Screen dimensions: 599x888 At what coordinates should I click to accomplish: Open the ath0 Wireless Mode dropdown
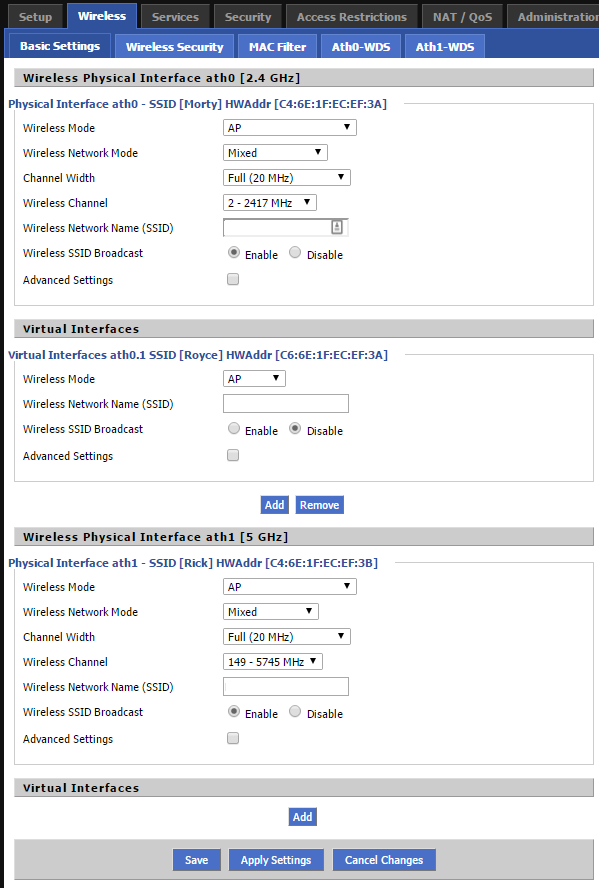click(289, 127)
